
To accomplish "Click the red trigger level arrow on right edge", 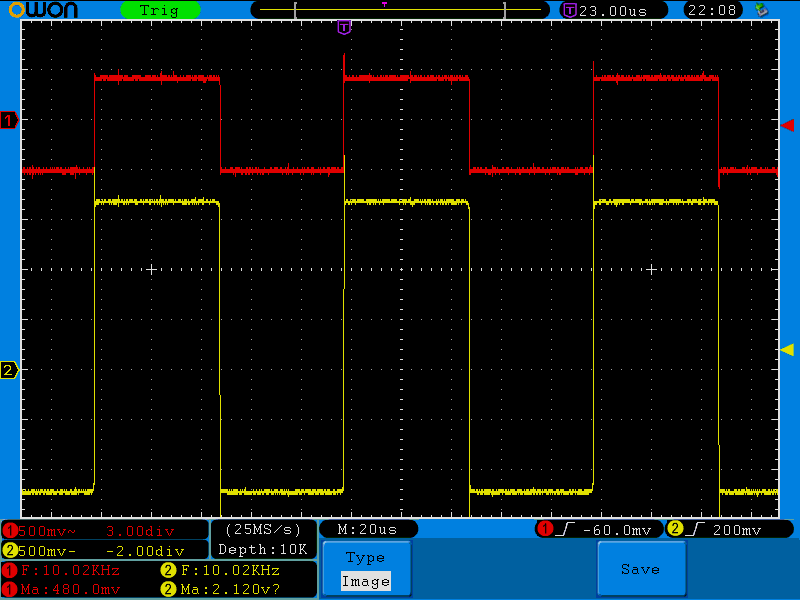I will pos(787,125).
